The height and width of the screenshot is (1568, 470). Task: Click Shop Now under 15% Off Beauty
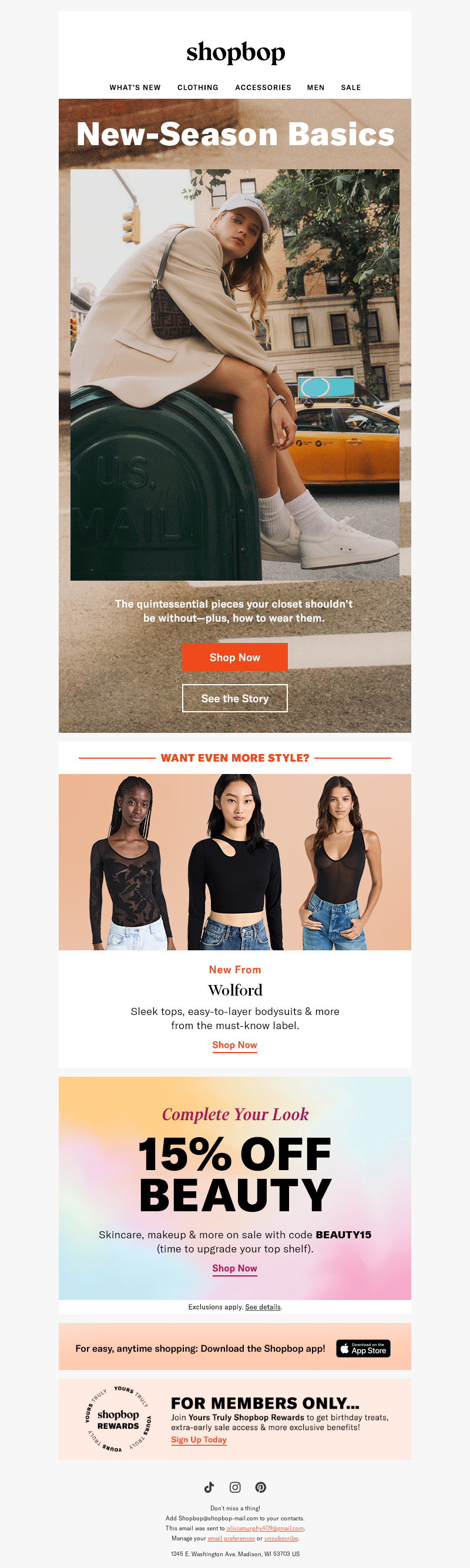tap(235, 1268)
